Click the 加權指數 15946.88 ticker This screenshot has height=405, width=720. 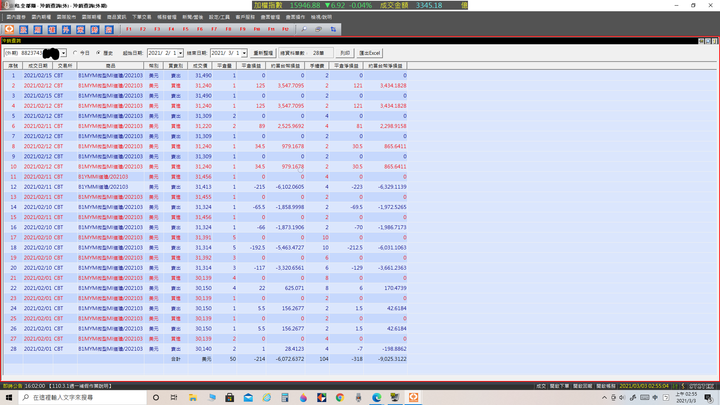coord(287,6)
